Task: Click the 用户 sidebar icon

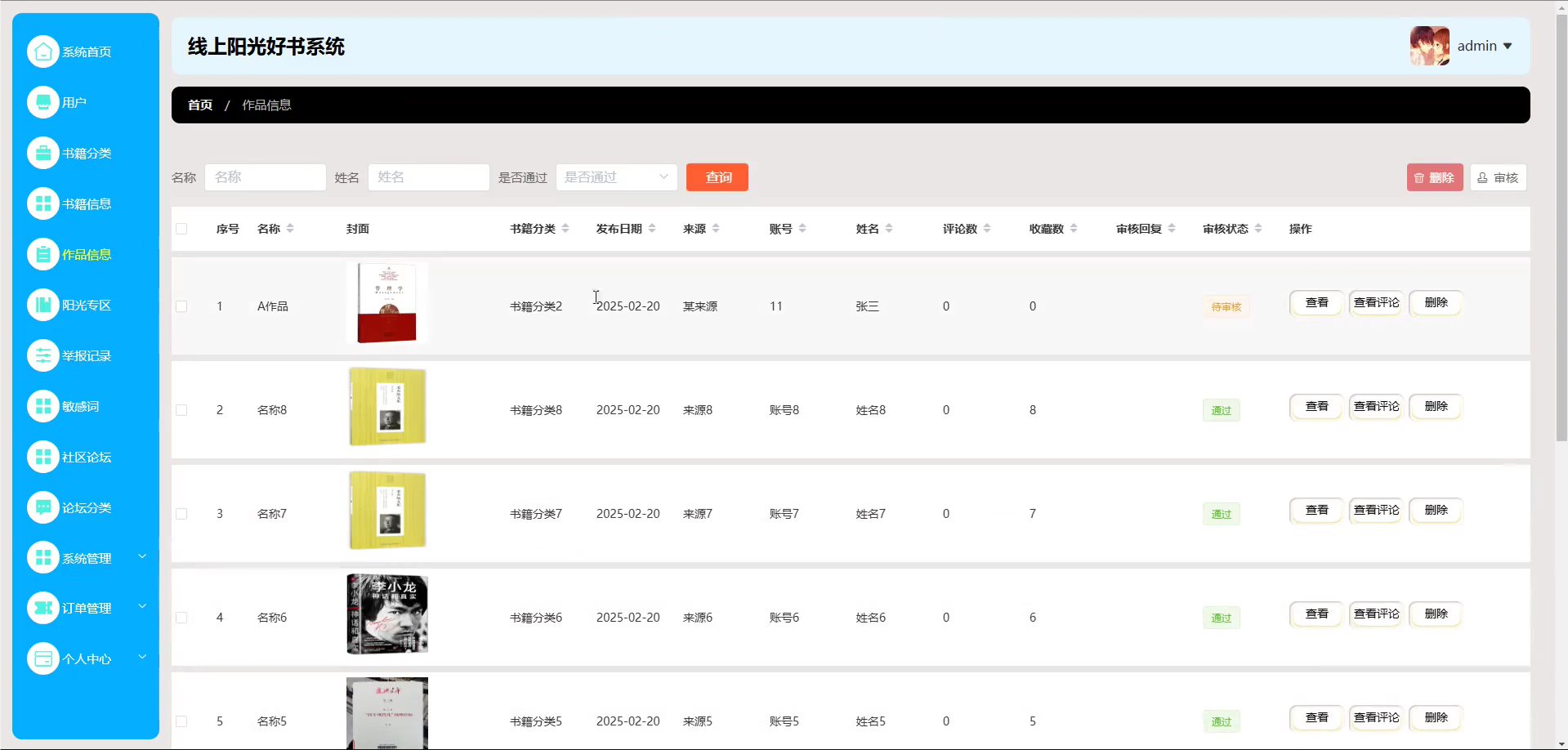Action: [x=43, y=102]
